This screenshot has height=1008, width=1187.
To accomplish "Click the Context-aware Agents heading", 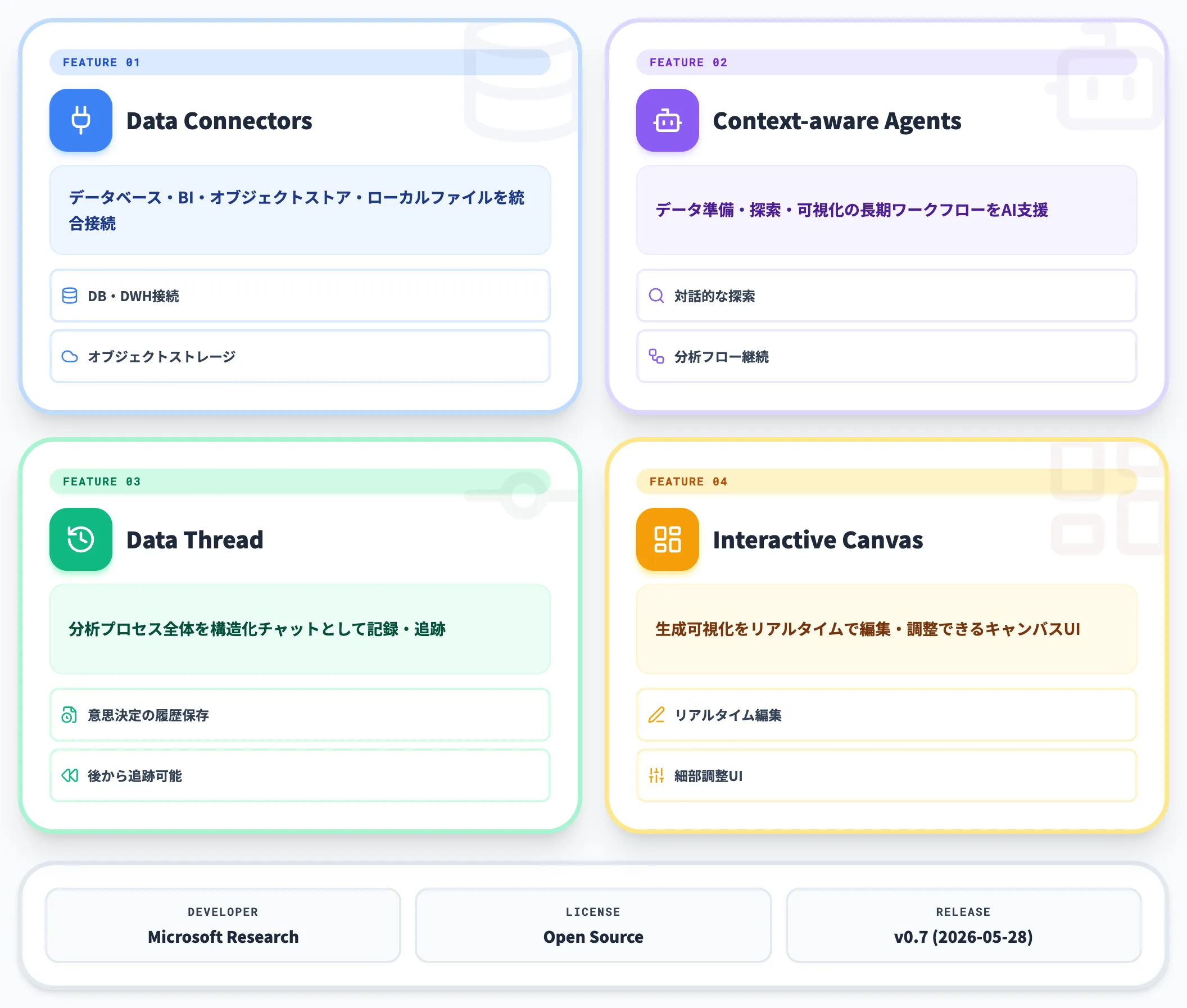I will (x=837, y=121).
